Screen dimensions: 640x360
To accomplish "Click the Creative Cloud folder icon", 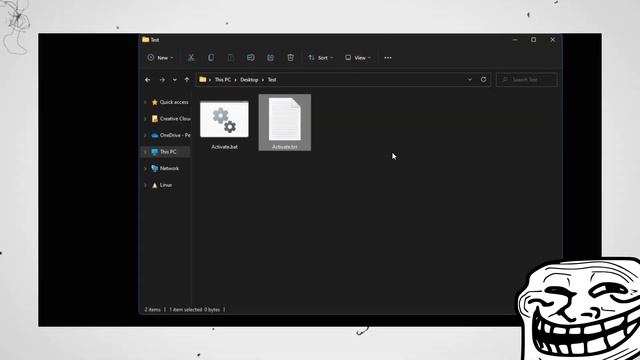I will pos(154,119).
